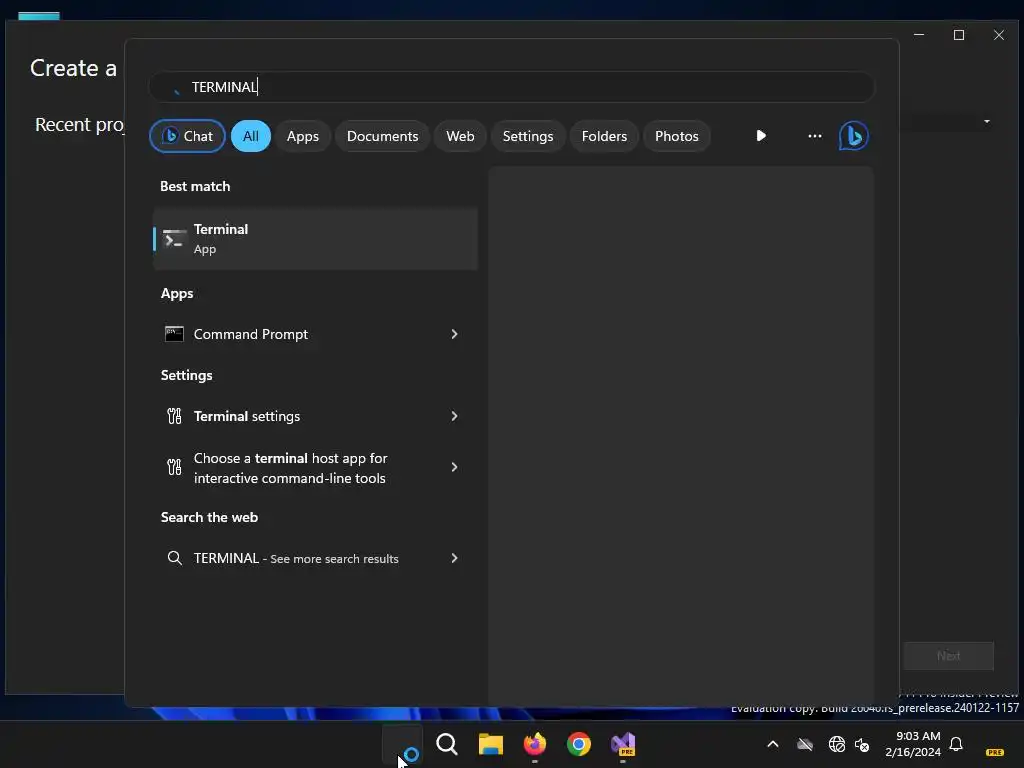Viewport: 1024px width, 768px height.
Task: Expand Terminal settings result details
Action: click(455, 416)
